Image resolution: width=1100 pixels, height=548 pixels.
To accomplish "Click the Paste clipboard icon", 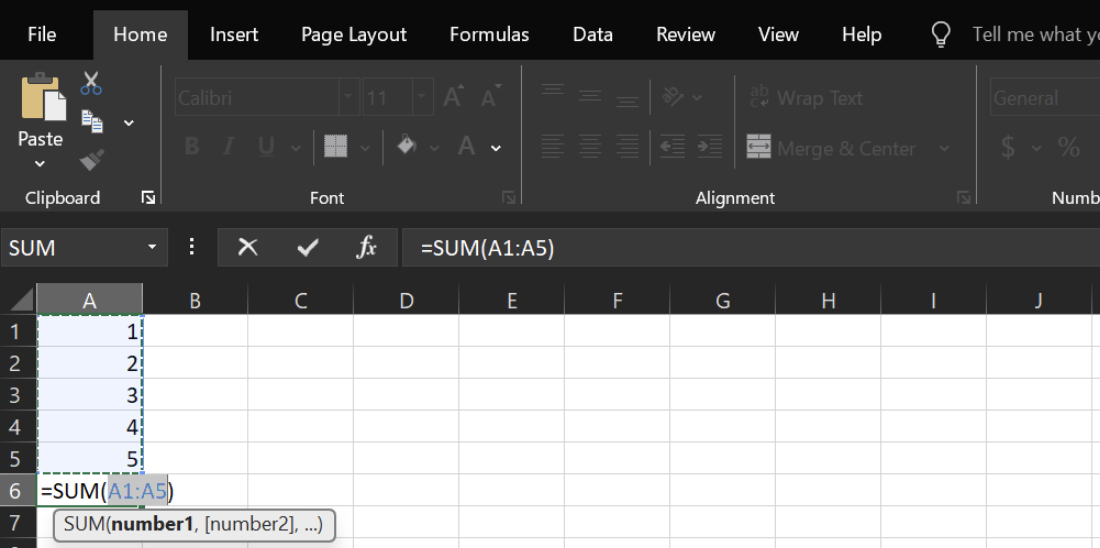I will click(43, 96).
